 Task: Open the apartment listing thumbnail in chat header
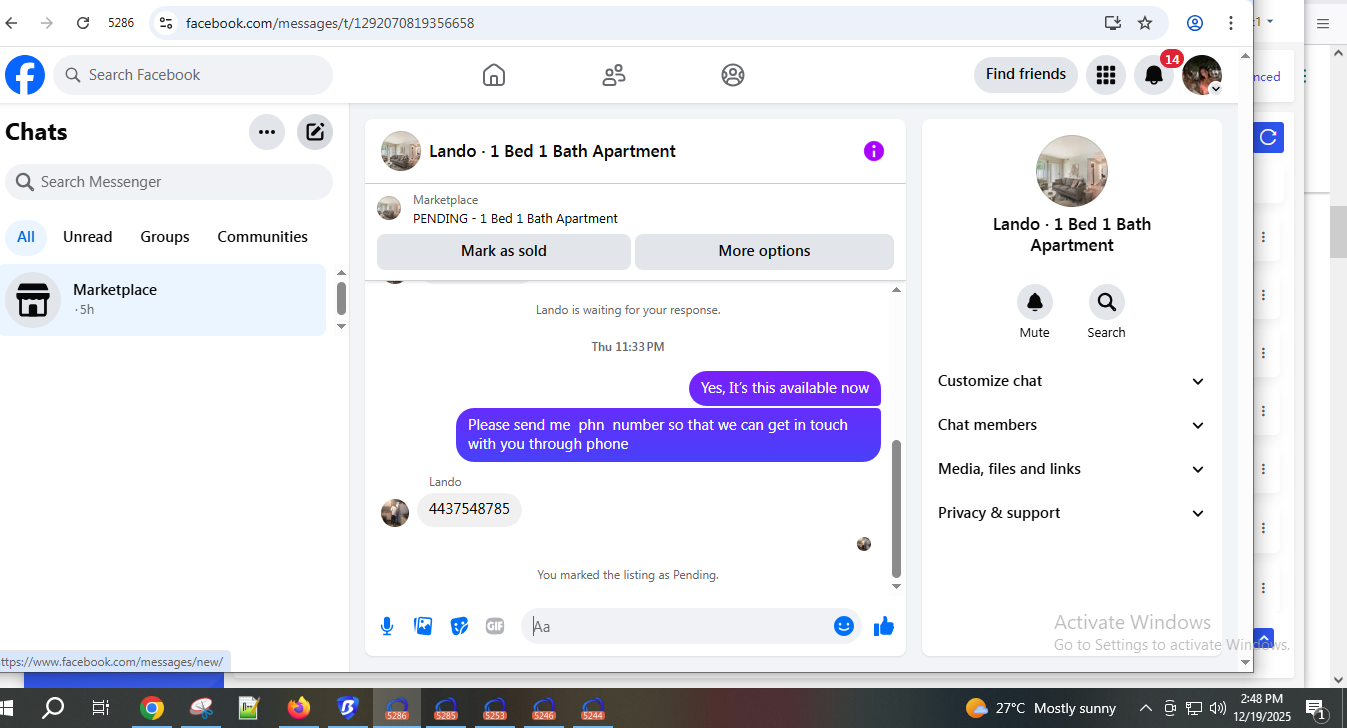pyautogui.click(x=401, y=151)
